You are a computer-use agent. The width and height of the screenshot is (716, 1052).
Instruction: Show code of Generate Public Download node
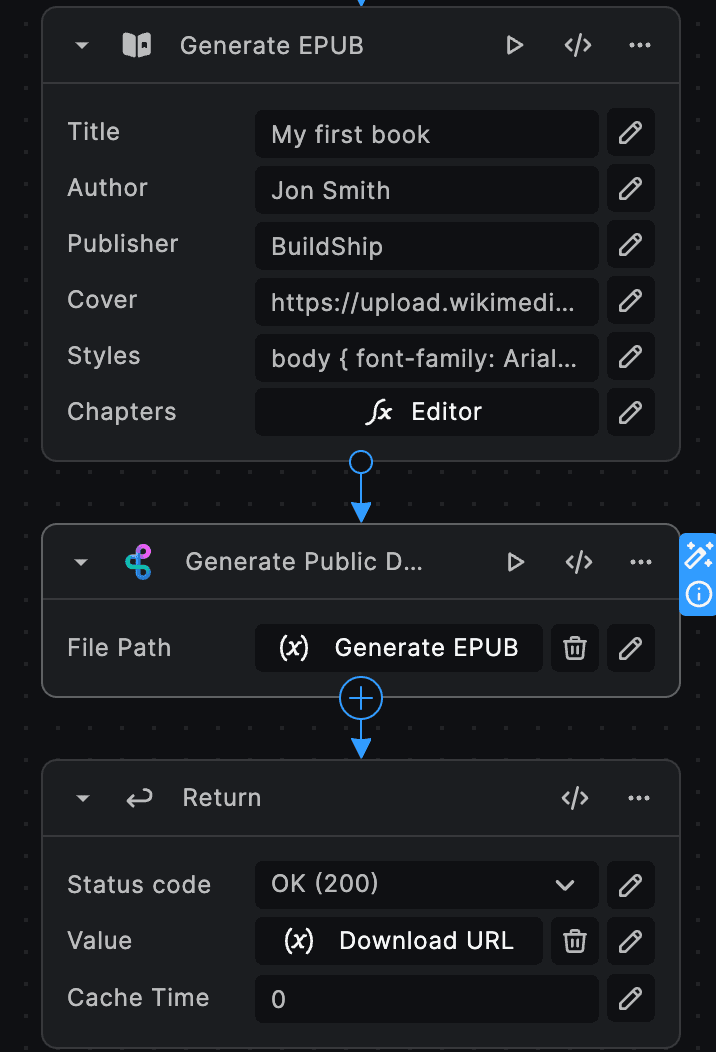[x=579, y=562]
